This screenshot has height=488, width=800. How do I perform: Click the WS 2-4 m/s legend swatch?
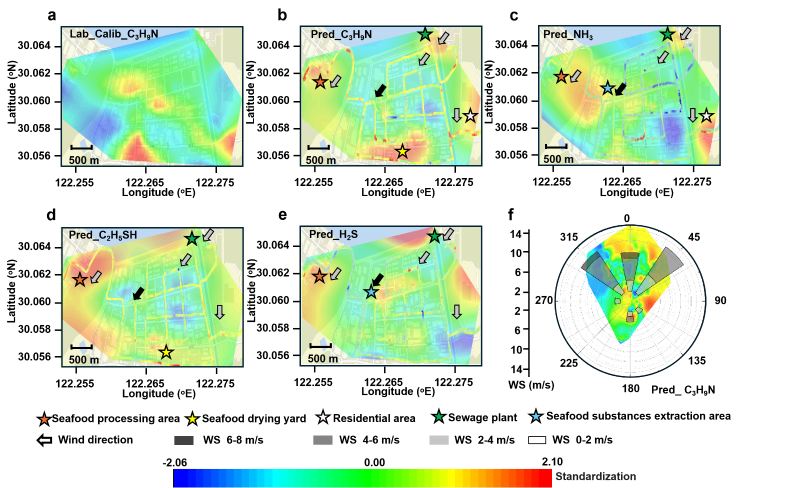coord(439,440)
